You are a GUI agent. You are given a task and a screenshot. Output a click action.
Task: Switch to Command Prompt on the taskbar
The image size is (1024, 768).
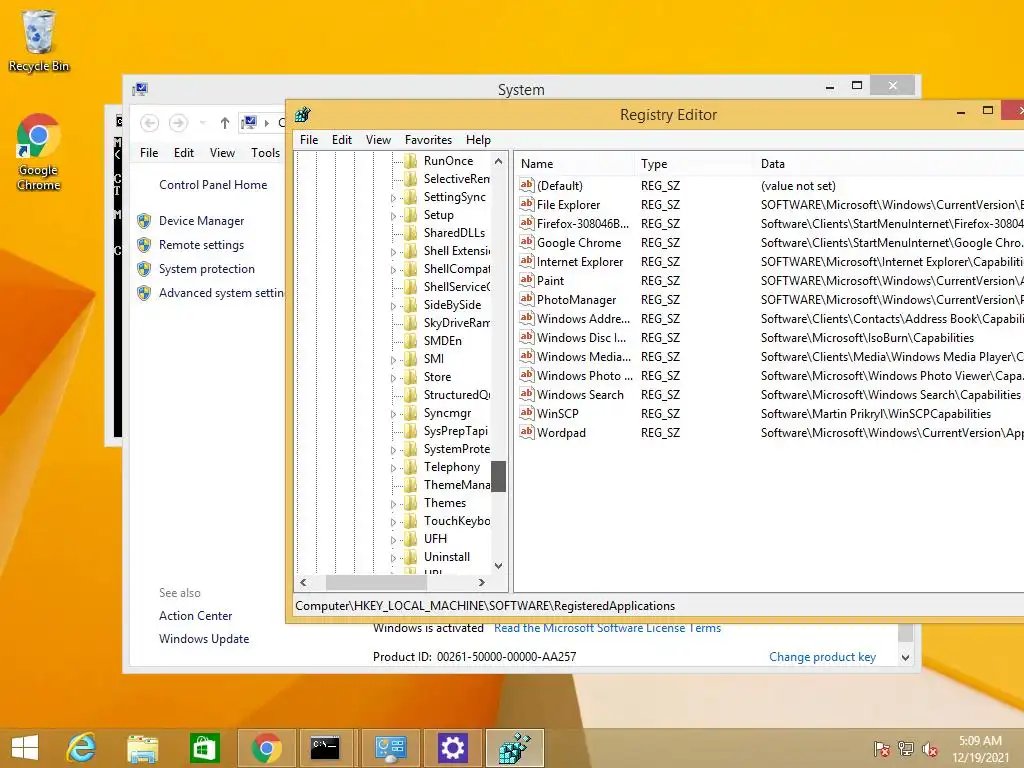point(325,748)
